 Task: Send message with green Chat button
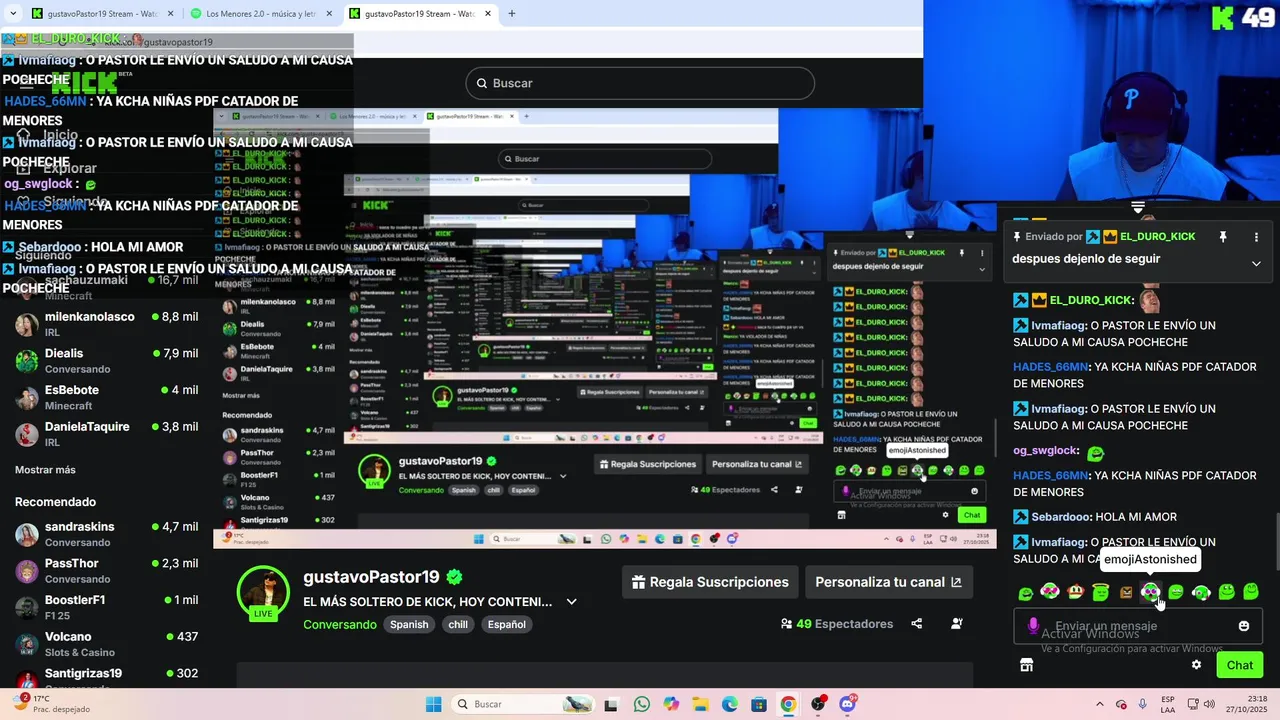pos(1240,665)
